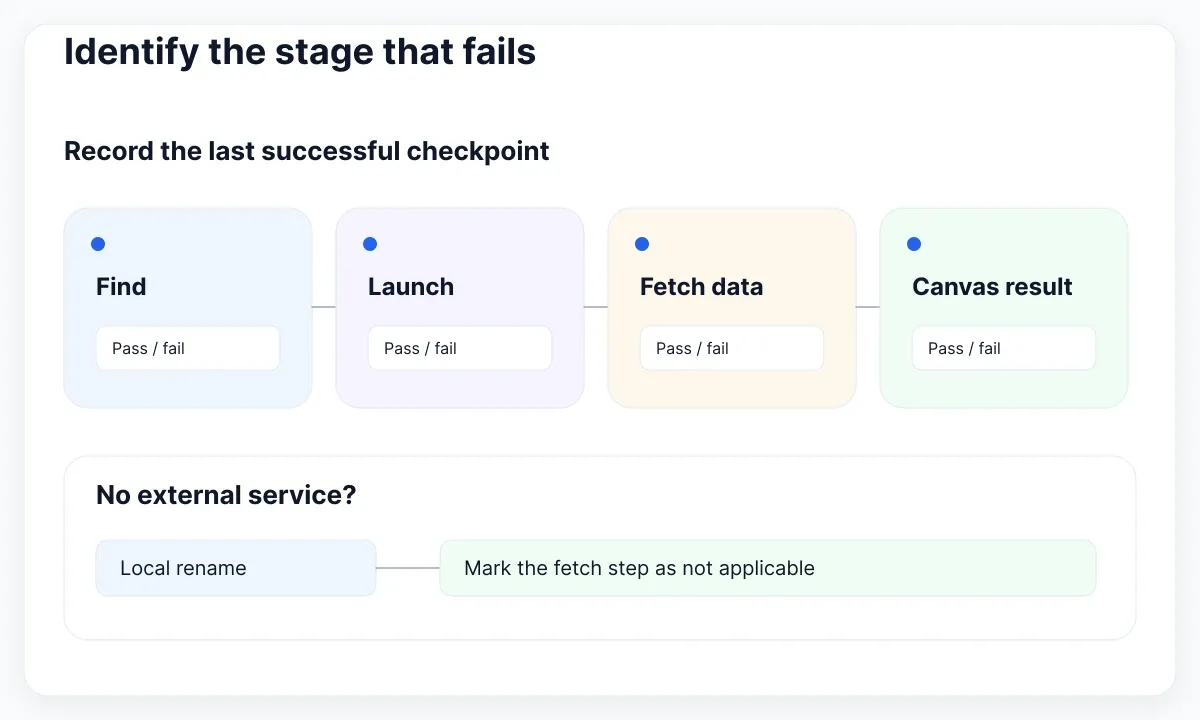
Task: Click the Local rename box
Action: point(236,568)
